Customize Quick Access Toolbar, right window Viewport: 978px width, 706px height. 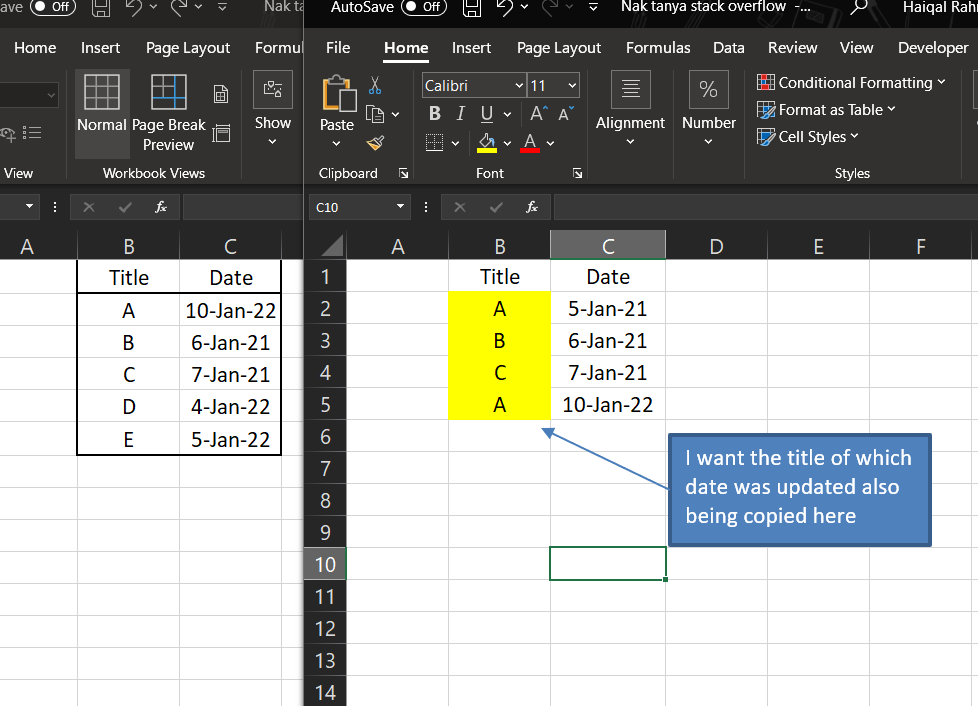point(593,7)
